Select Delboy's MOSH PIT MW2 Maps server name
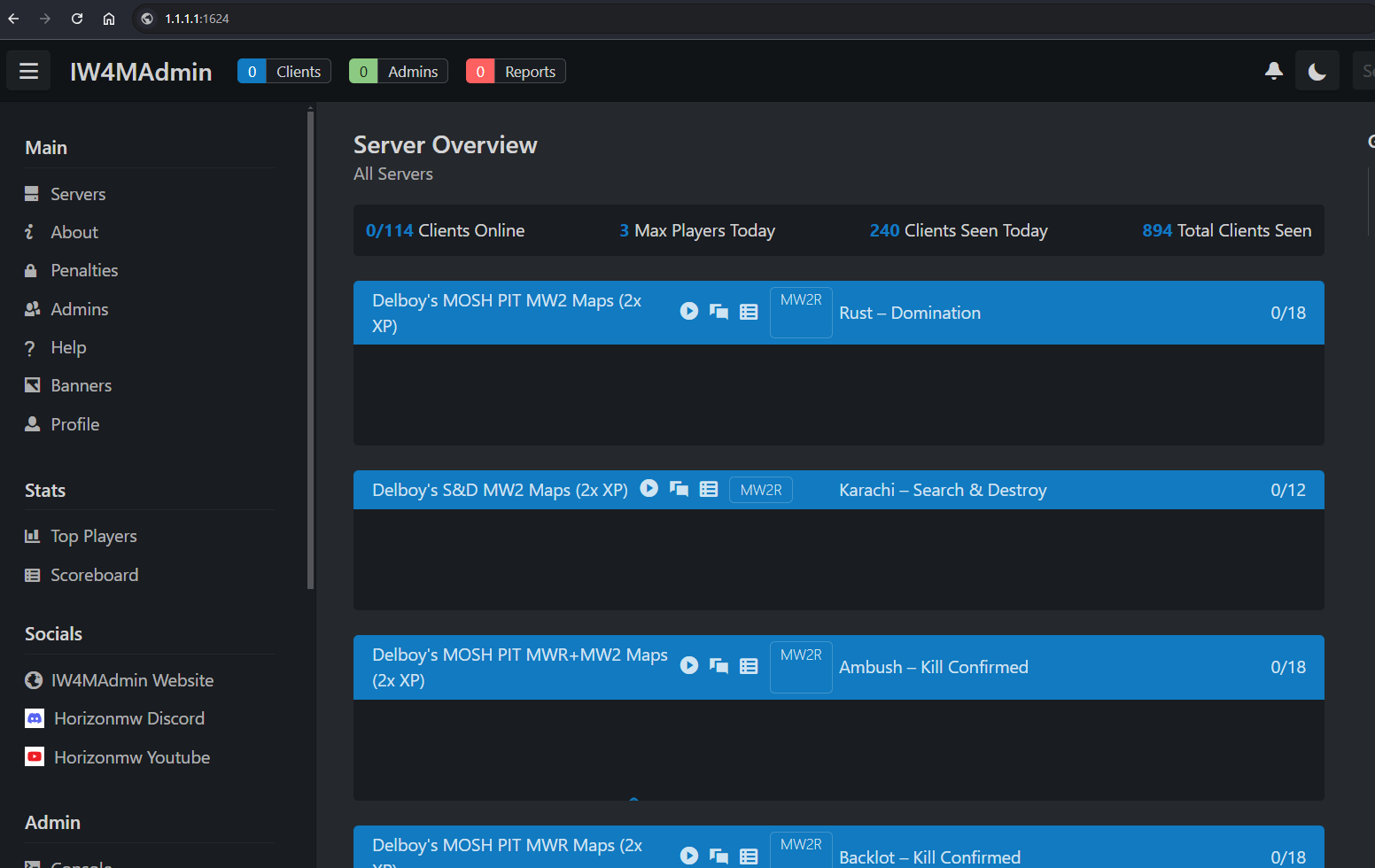1375x868 pixels. 507,313
